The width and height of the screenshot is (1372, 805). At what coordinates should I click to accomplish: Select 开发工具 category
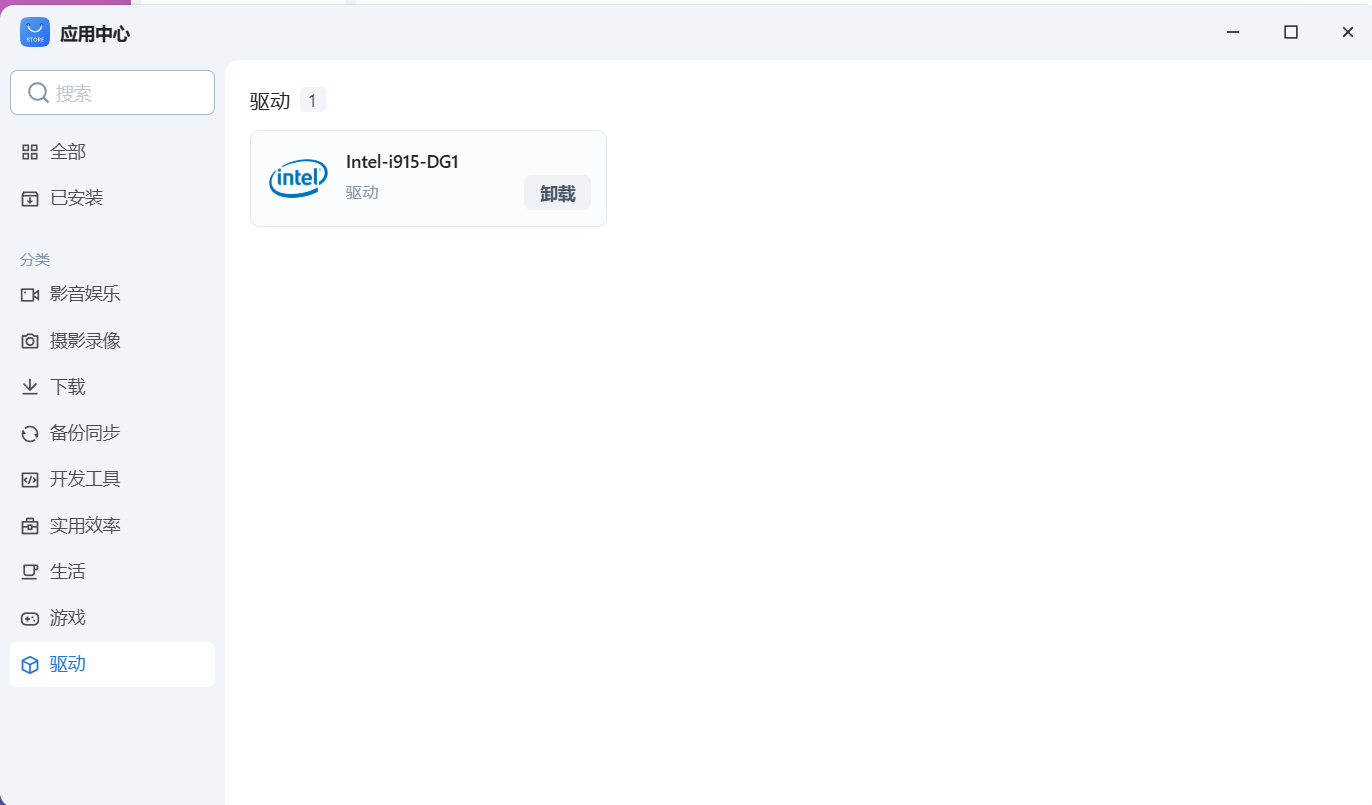112,479
